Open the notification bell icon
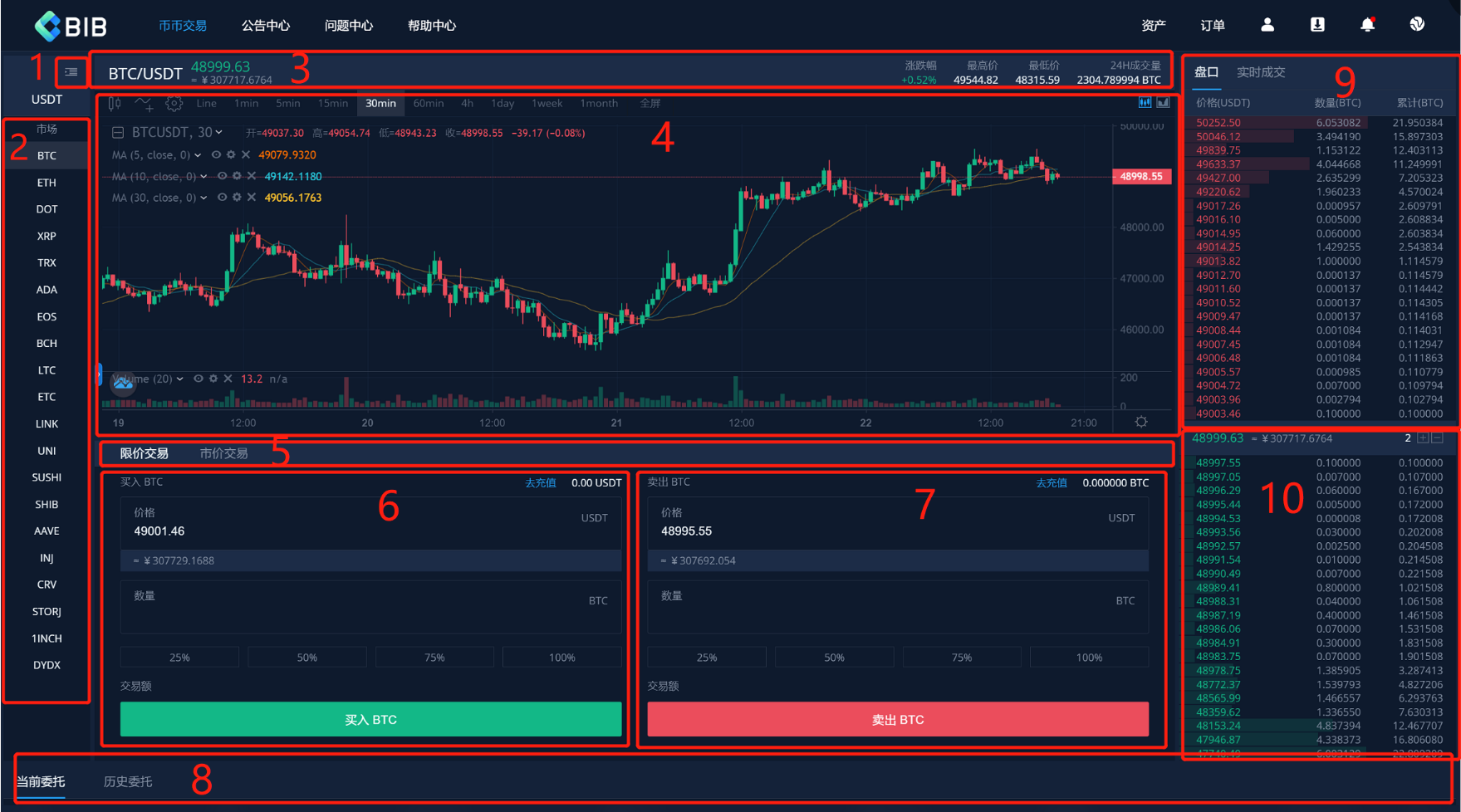 pyautogui.click(x=1367, y=25)
